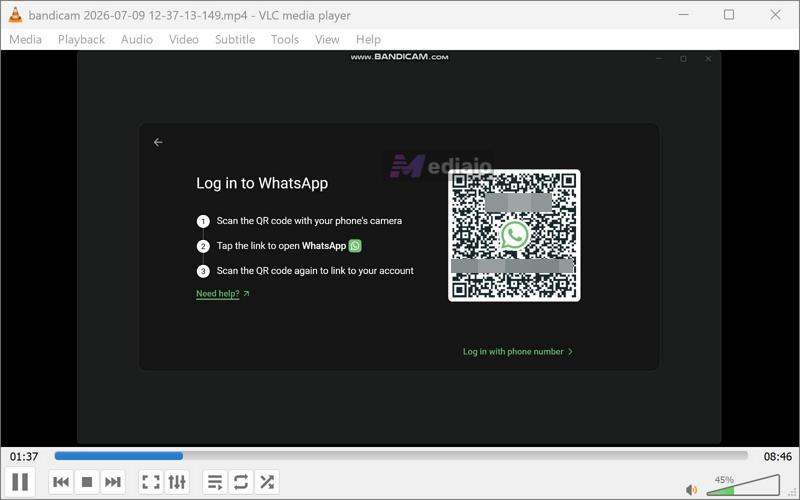Show extended settings equalizer panel

pos(177,482)
